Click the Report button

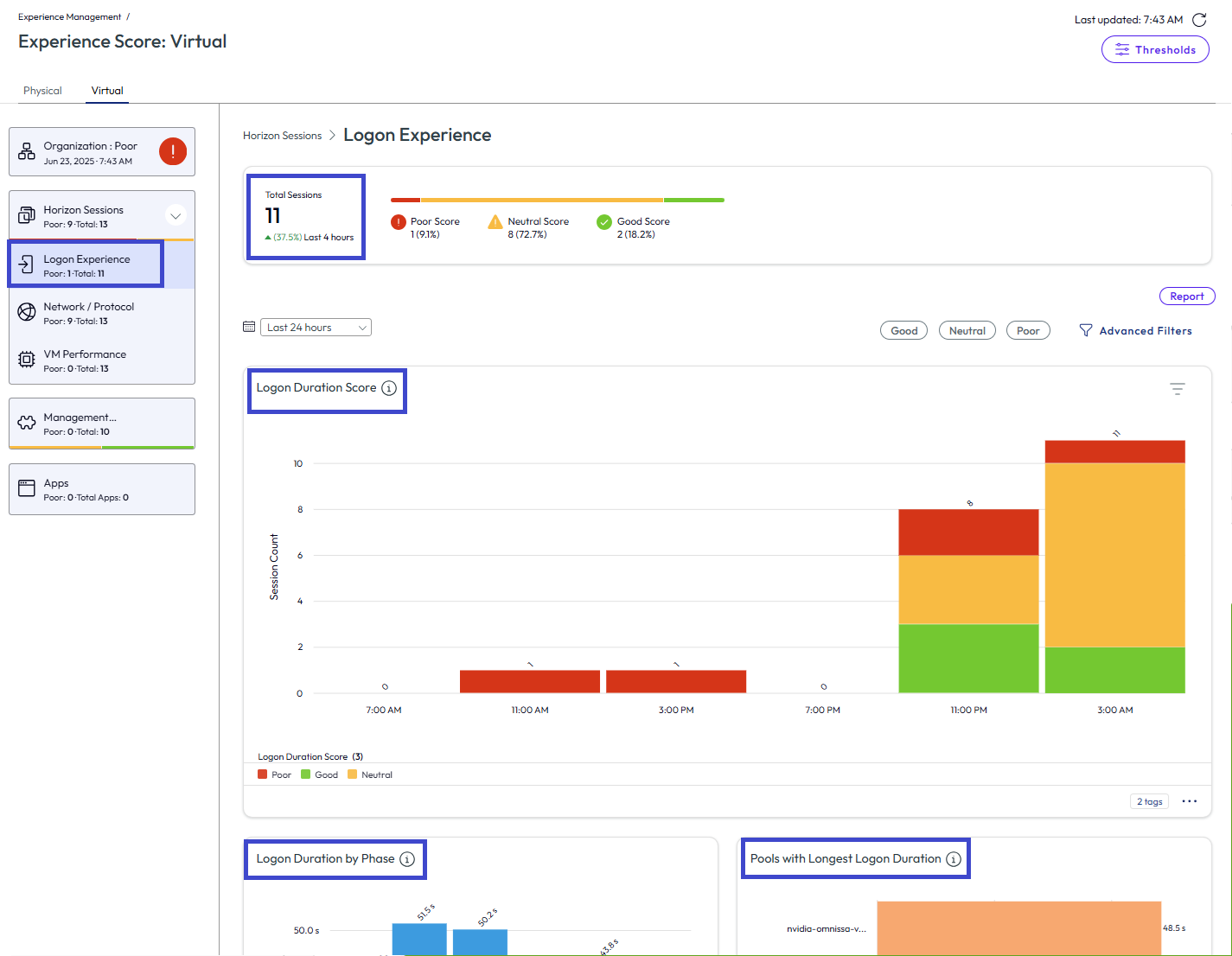click(x=1187, y=296)
